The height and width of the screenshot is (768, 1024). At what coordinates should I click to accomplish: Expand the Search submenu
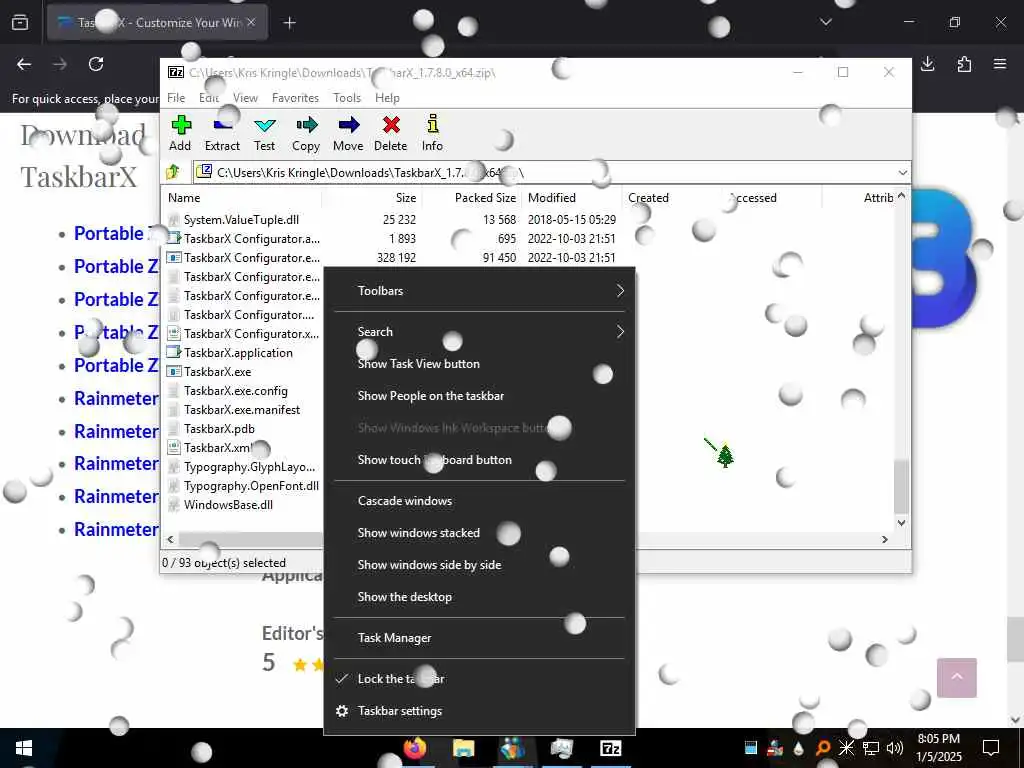pyautogui.click(x=479, y=332)
